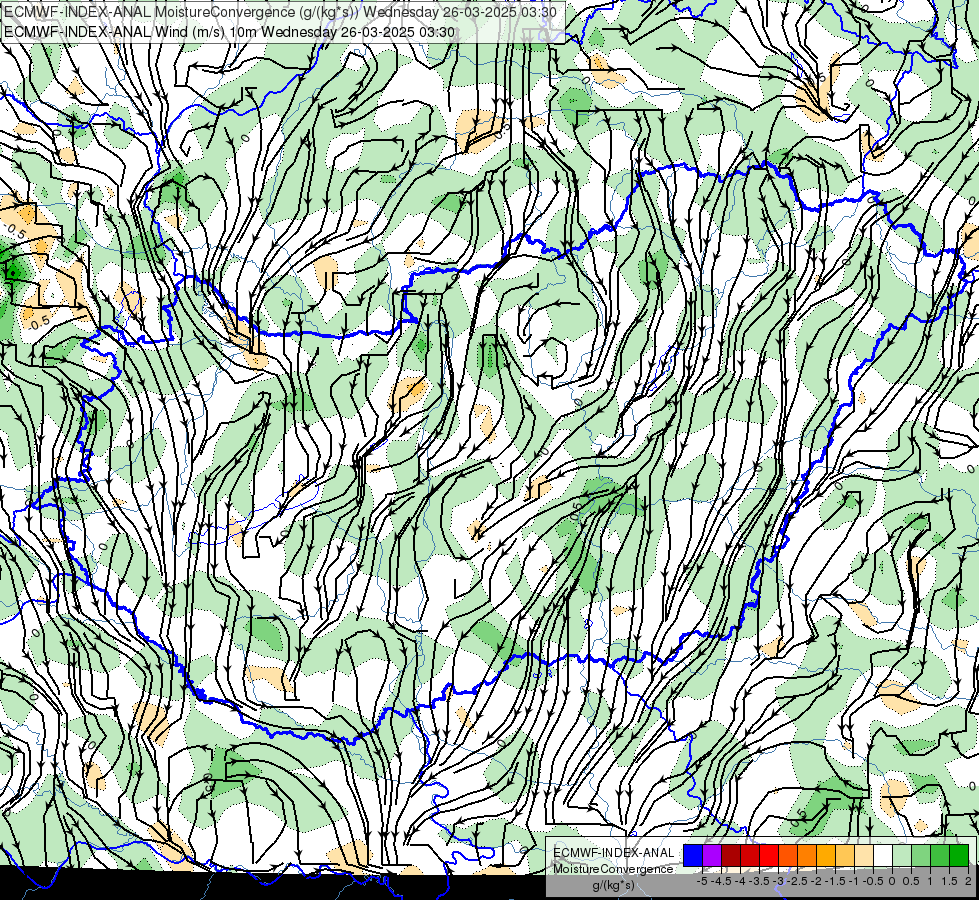
Task: Click the MoistureConvergence title line at top
Action: tap(280, 12)
